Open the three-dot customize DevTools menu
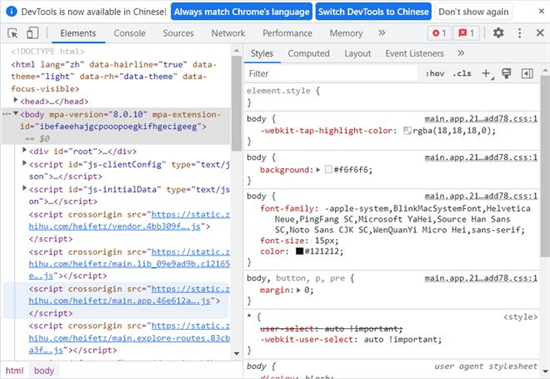Image resolution: width=550 pixels, height=379 pixels. 519,33
